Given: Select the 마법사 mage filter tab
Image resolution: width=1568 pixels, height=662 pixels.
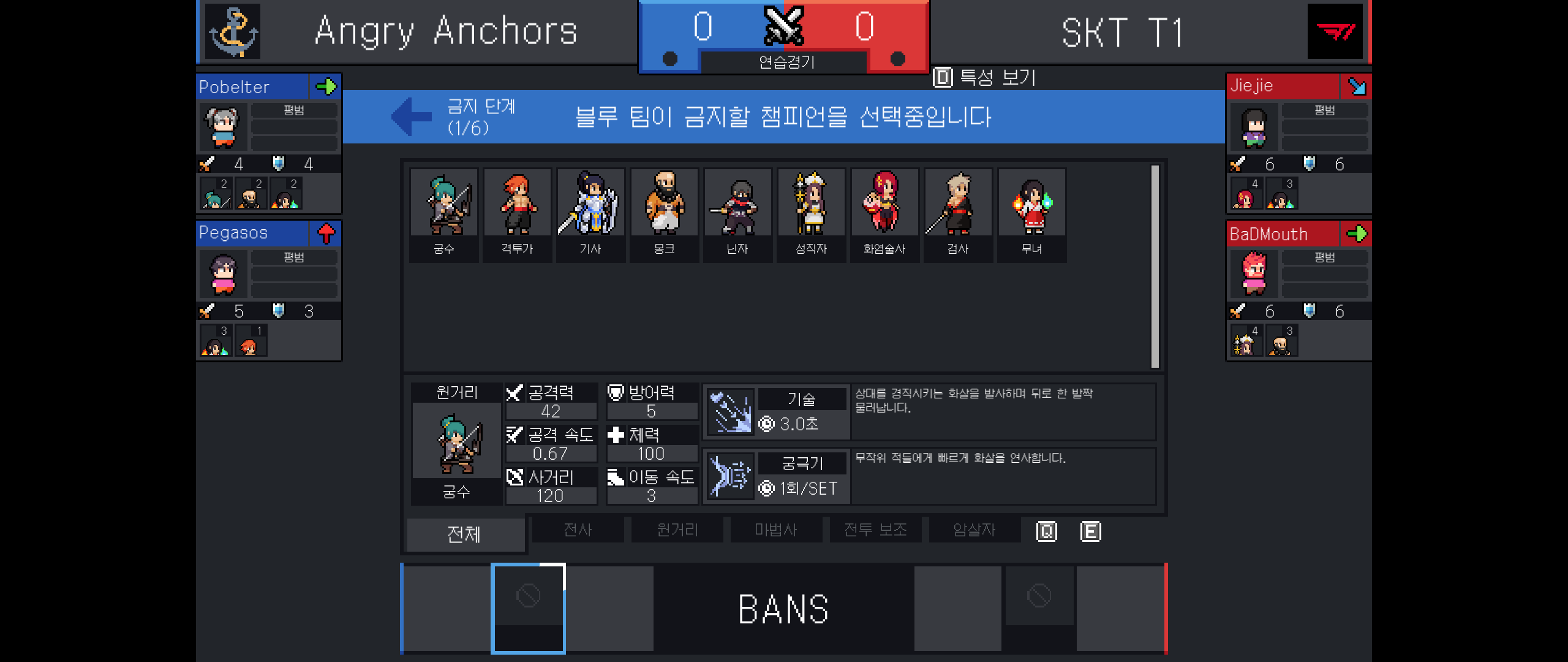Looking at the screenshot, I should 776,530.
